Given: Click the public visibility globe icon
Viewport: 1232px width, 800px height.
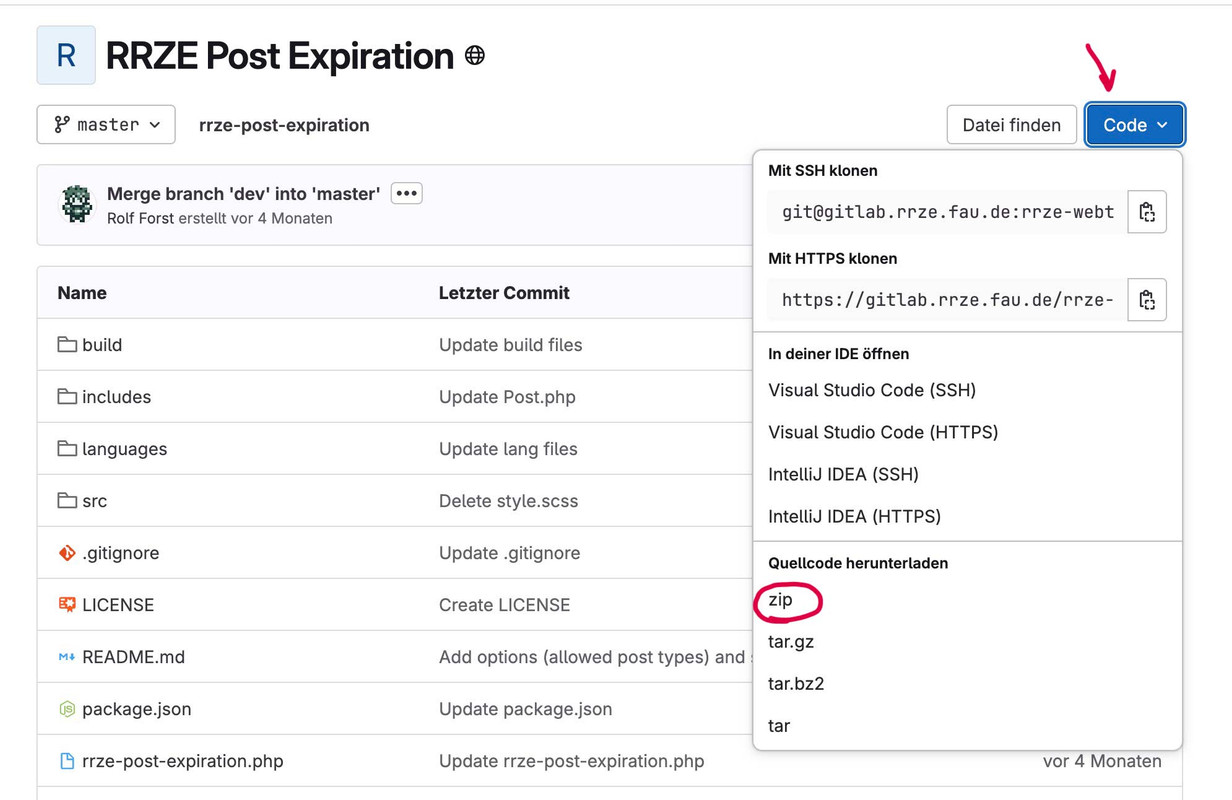Looking at the screenshot, I should click(x=475, y=56).
